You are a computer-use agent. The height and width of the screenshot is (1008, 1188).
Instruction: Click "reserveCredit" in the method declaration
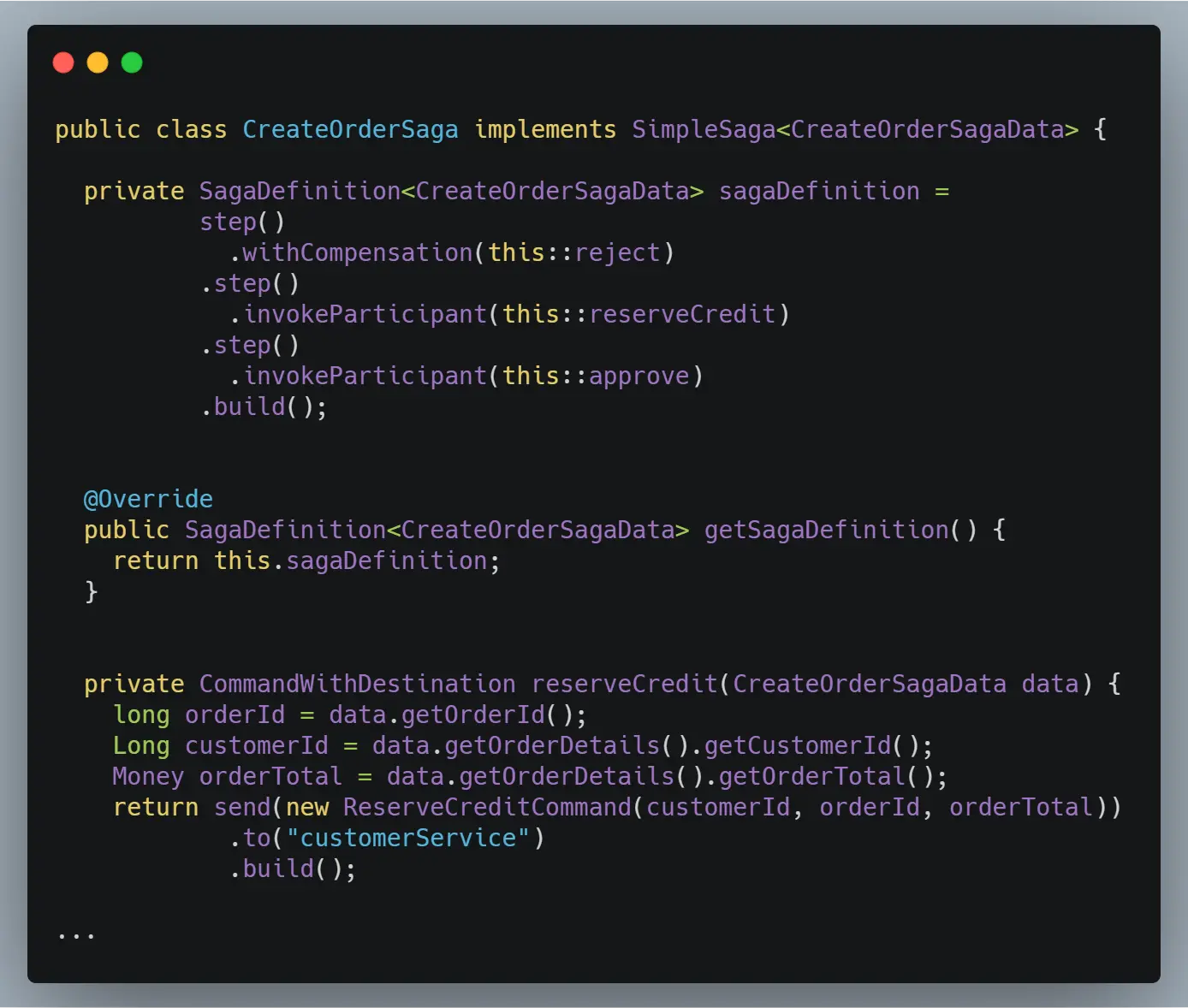625,684
